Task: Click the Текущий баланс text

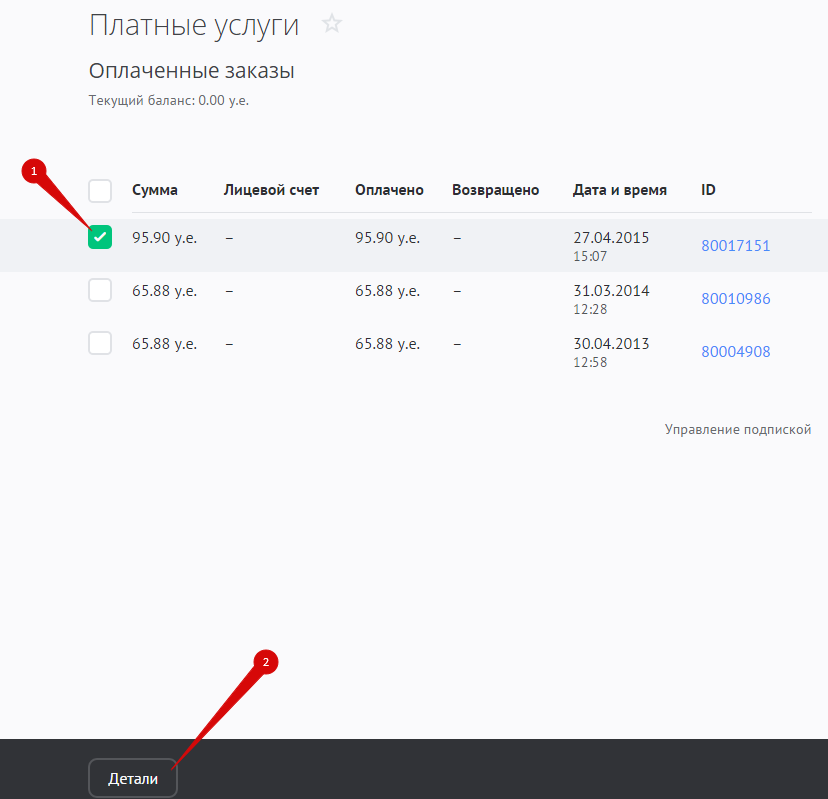Action: pyautogui.click(x=166, y=101)
